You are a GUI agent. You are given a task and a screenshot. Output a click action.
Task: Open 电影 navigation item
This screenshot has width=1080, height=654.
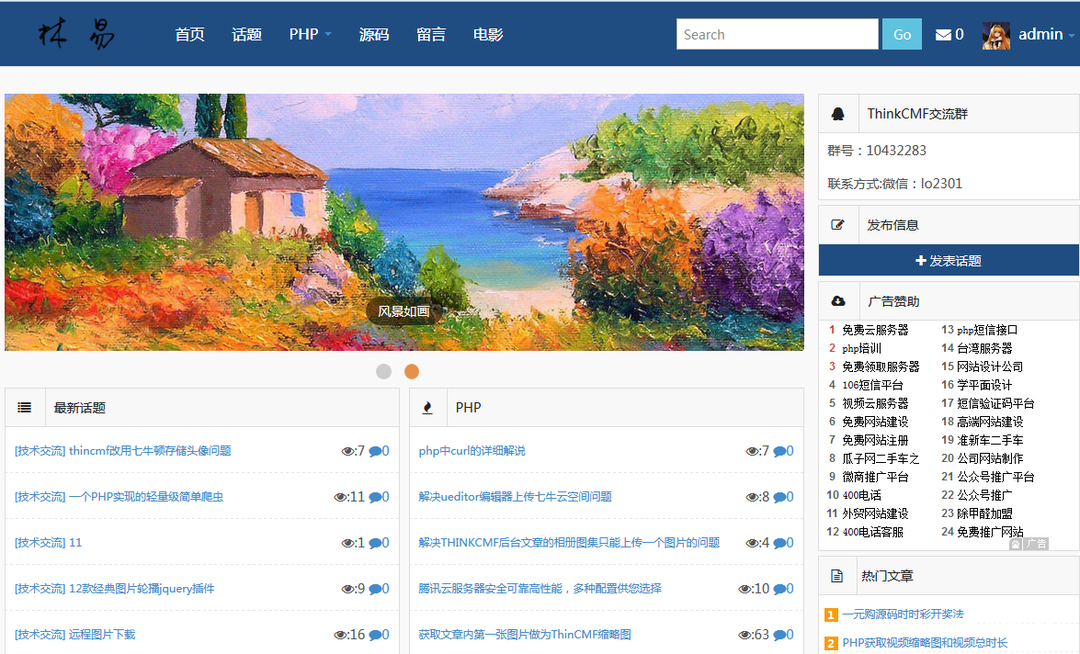(488, 34)
